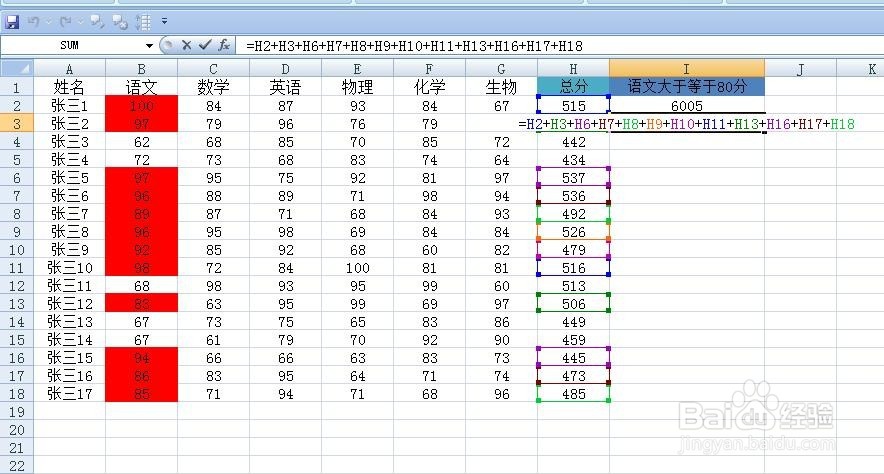Click 语文 score 68 for 张三11

click(x=142, y=286)
